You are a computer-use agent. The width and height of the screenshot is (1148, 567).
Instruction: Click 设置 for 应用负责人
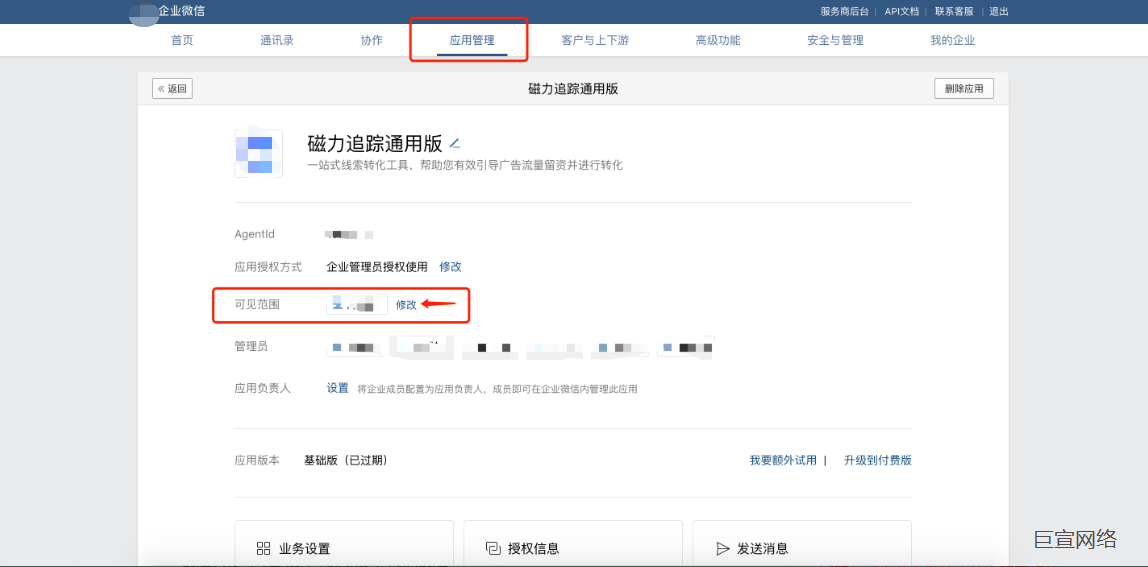(338, 388)
